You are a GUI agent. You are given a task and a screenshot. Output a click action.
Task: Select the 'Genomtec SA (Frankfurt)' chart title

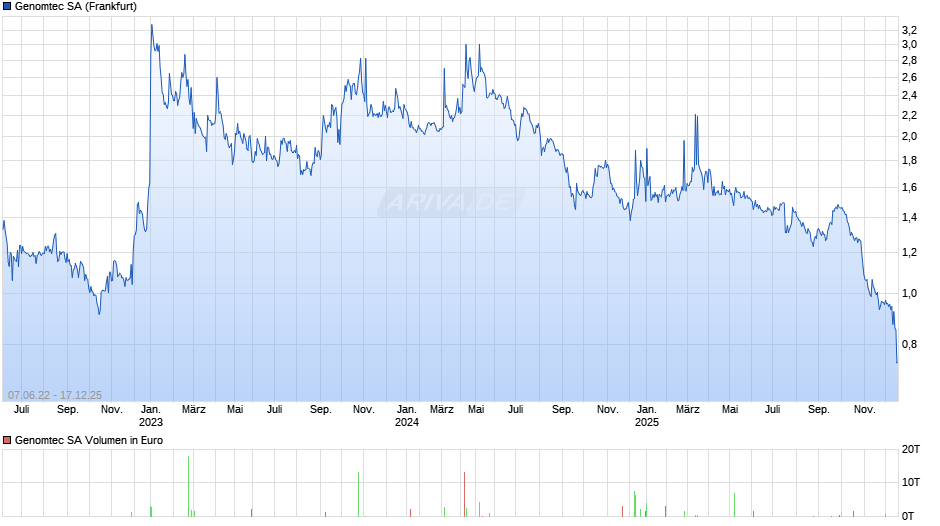pos(76,7)
